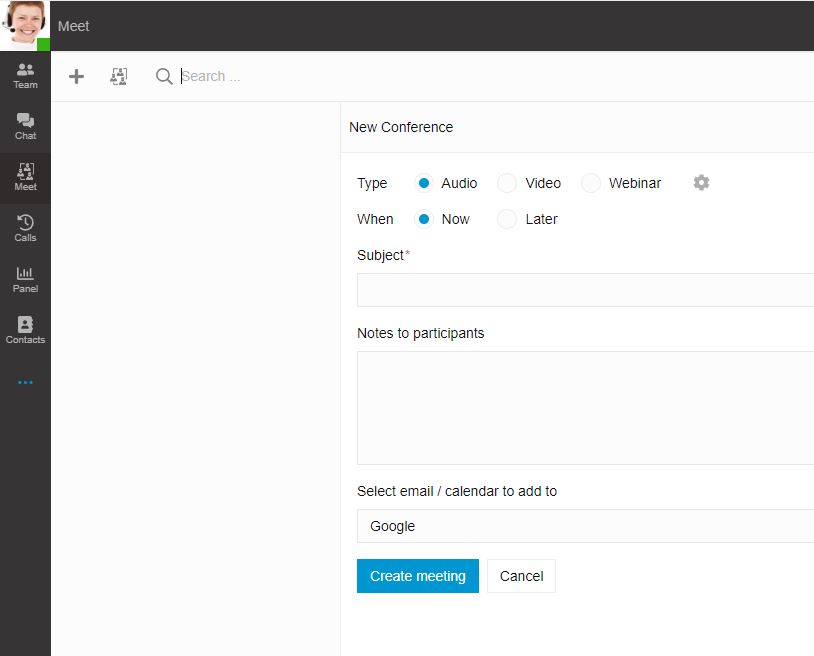Click the New Conference heading
The width and height of the screenshot is (814, 656).
[x=401, y=127]
